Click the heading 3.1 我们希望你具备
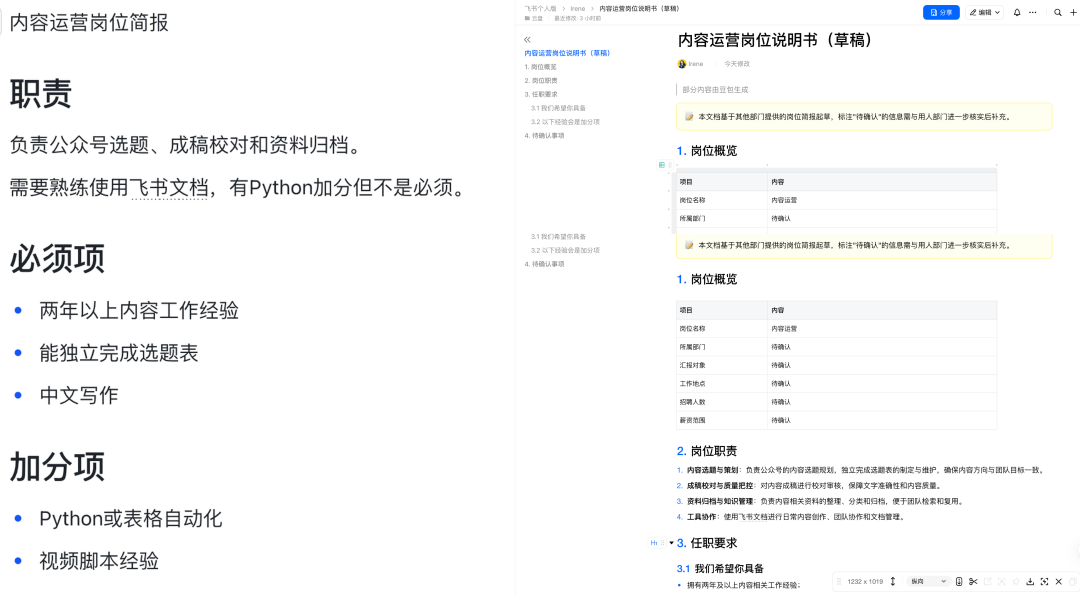 720,568
